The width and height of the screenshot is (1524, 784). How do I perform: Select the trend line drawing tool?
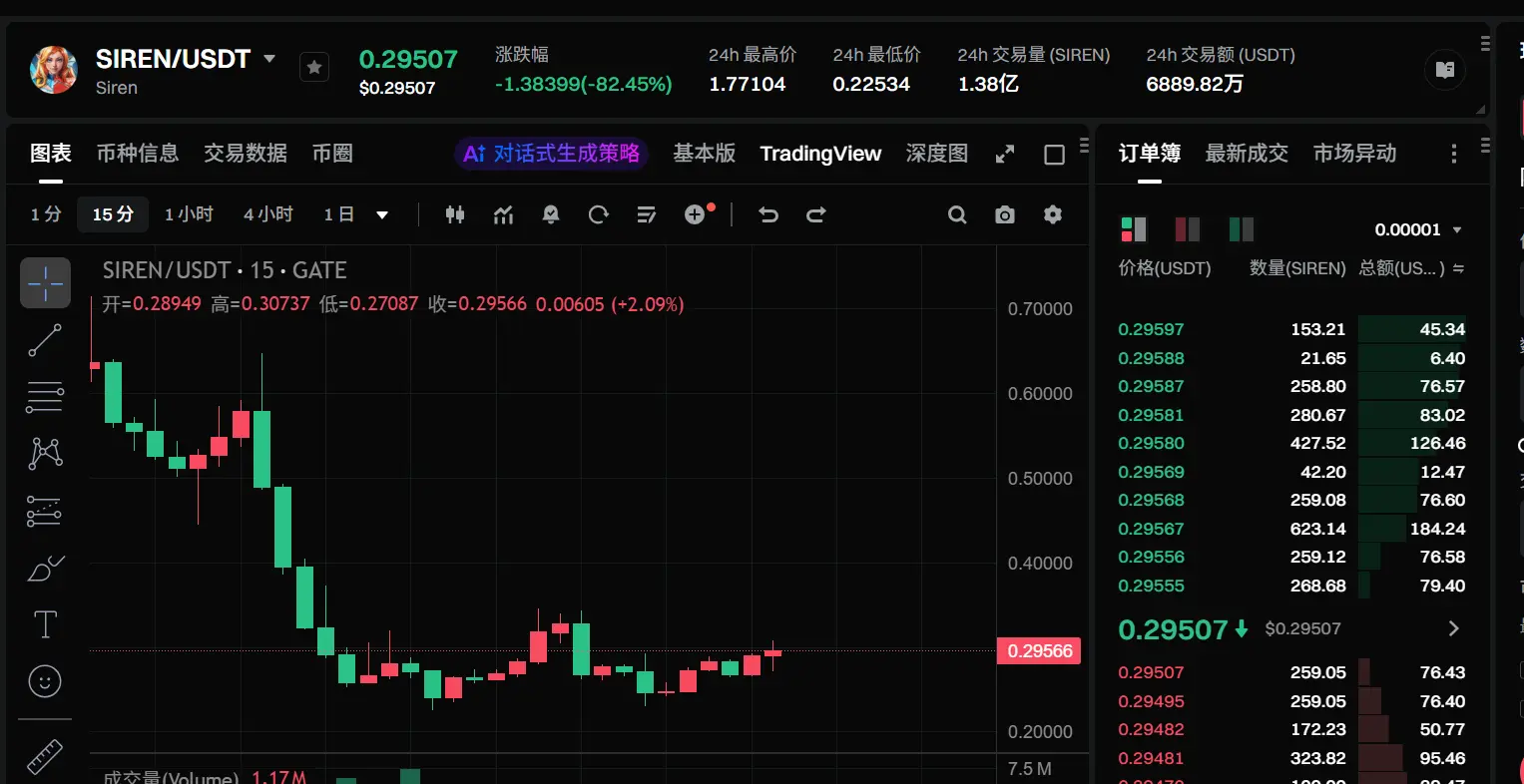click(45, 340)
